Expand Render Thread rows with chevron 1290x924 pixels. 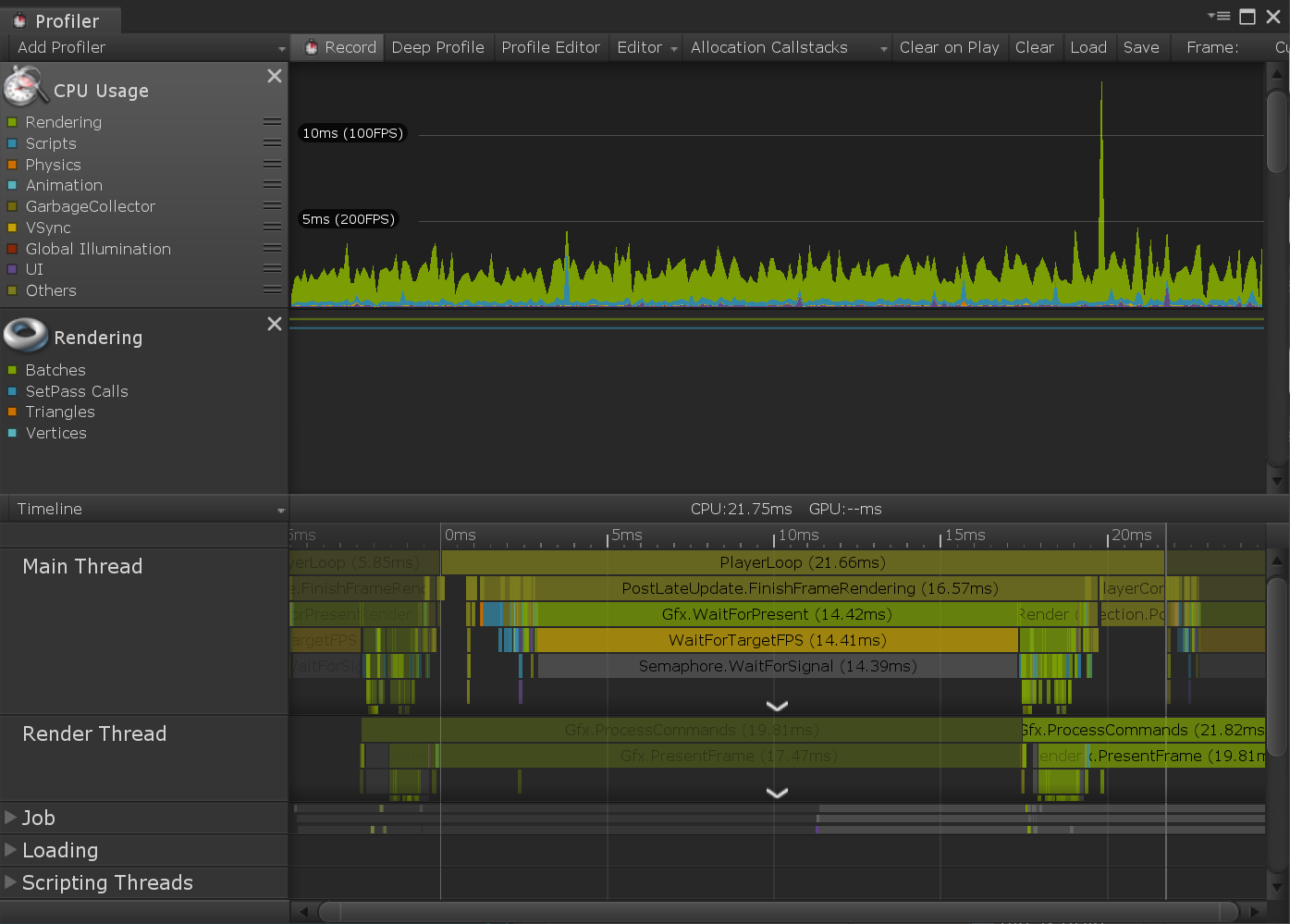point(777,793)
